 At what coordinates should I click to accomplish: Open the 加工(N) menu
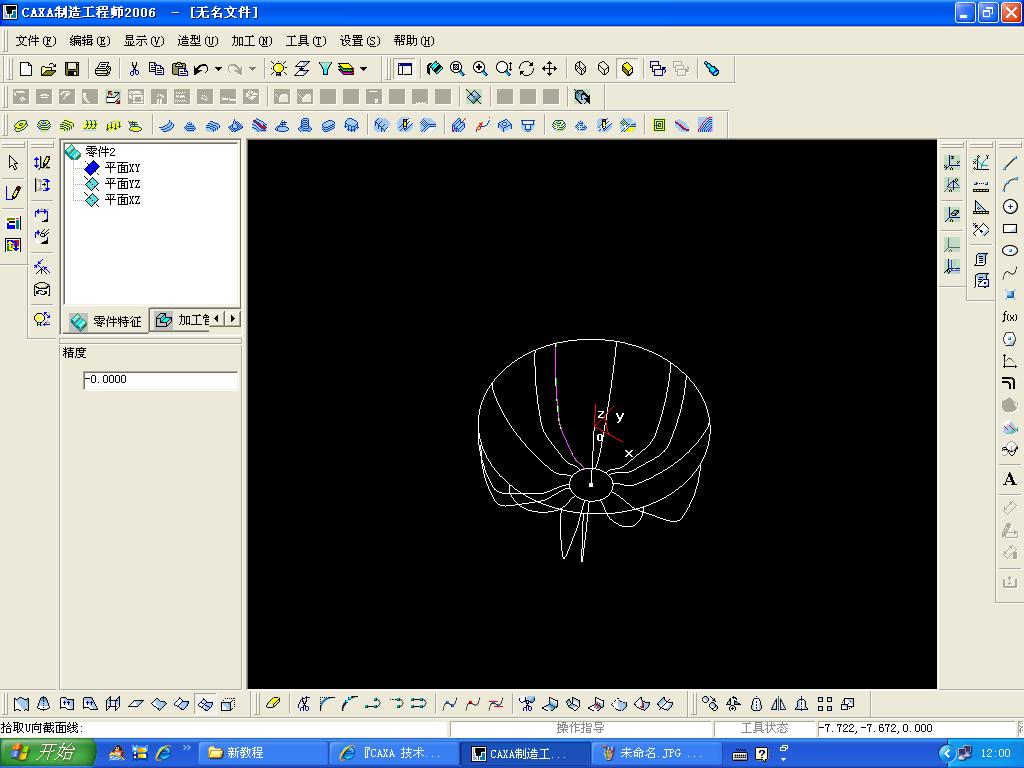[251, 40]
